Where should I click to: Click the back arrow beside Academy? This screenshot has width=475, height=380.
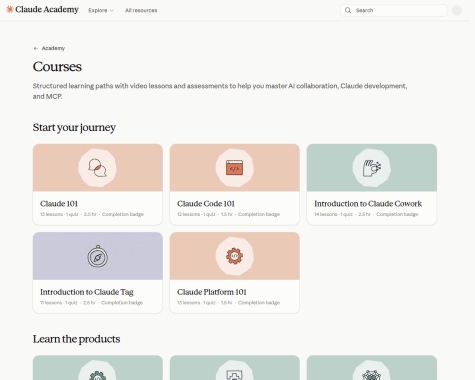coord(36,48)
